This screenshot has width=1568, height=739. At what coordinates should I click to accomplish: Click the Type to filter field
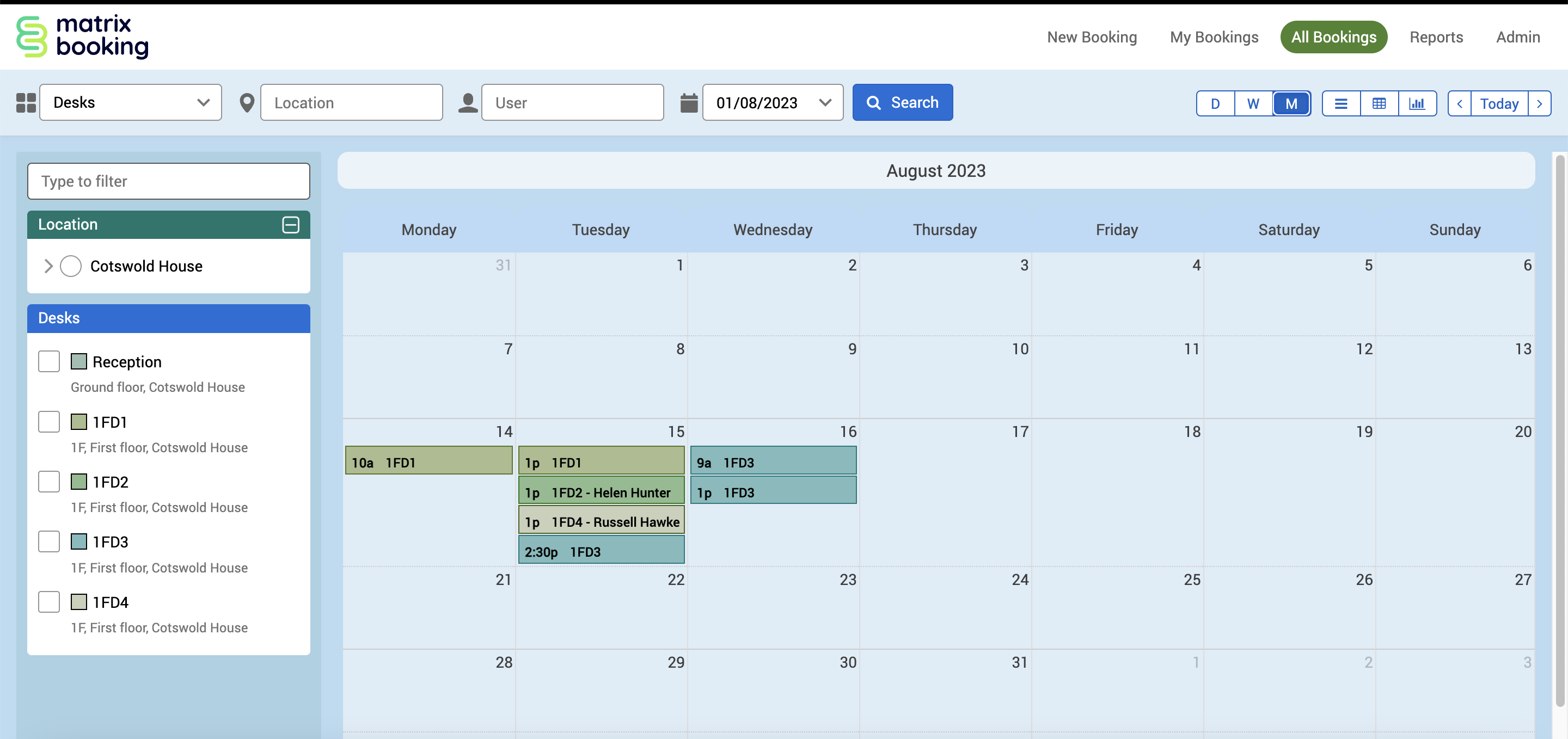[169, 181]
